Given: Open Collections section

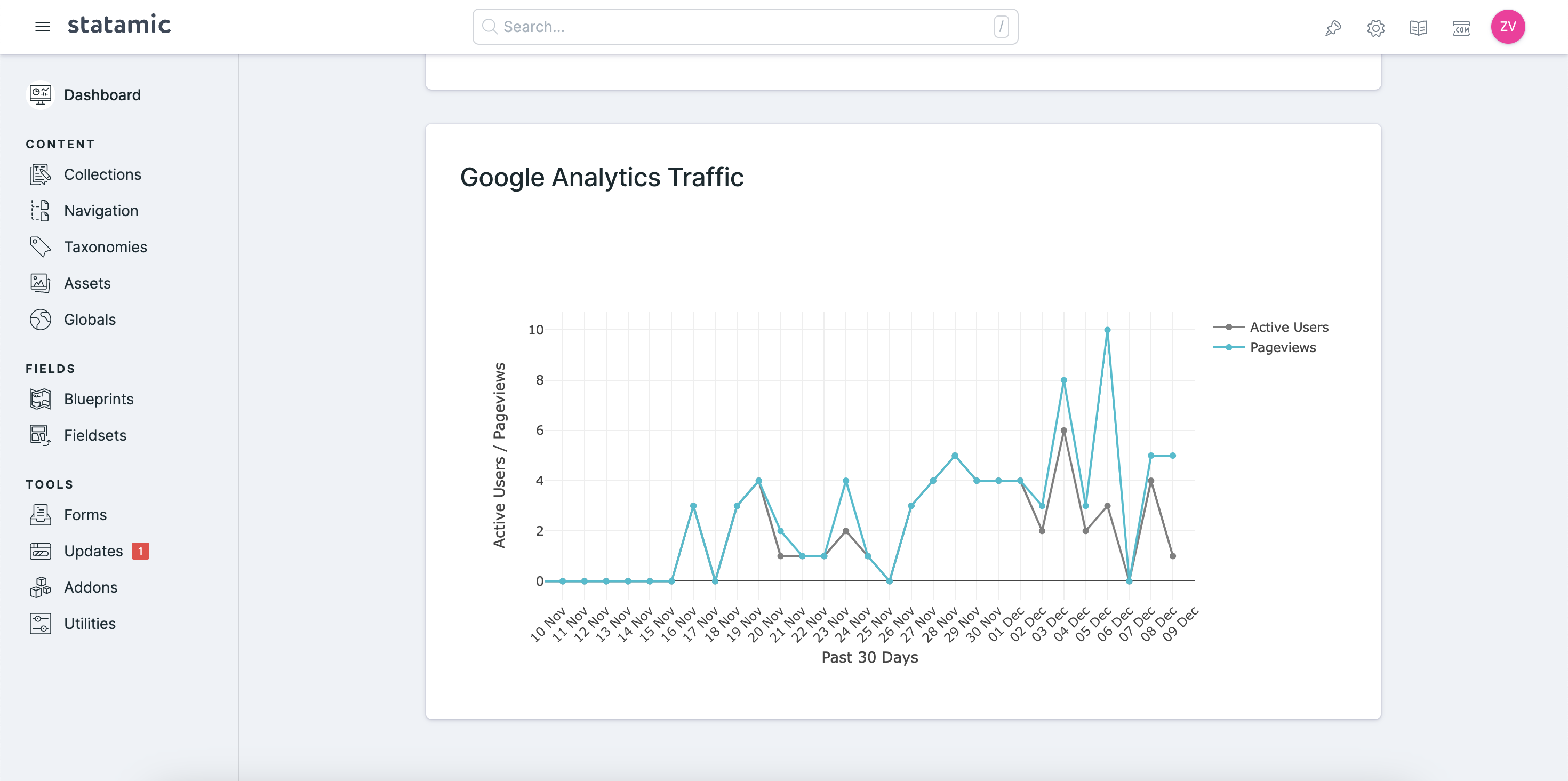Looking at the screenshot, I should click(x=102, y=174).
